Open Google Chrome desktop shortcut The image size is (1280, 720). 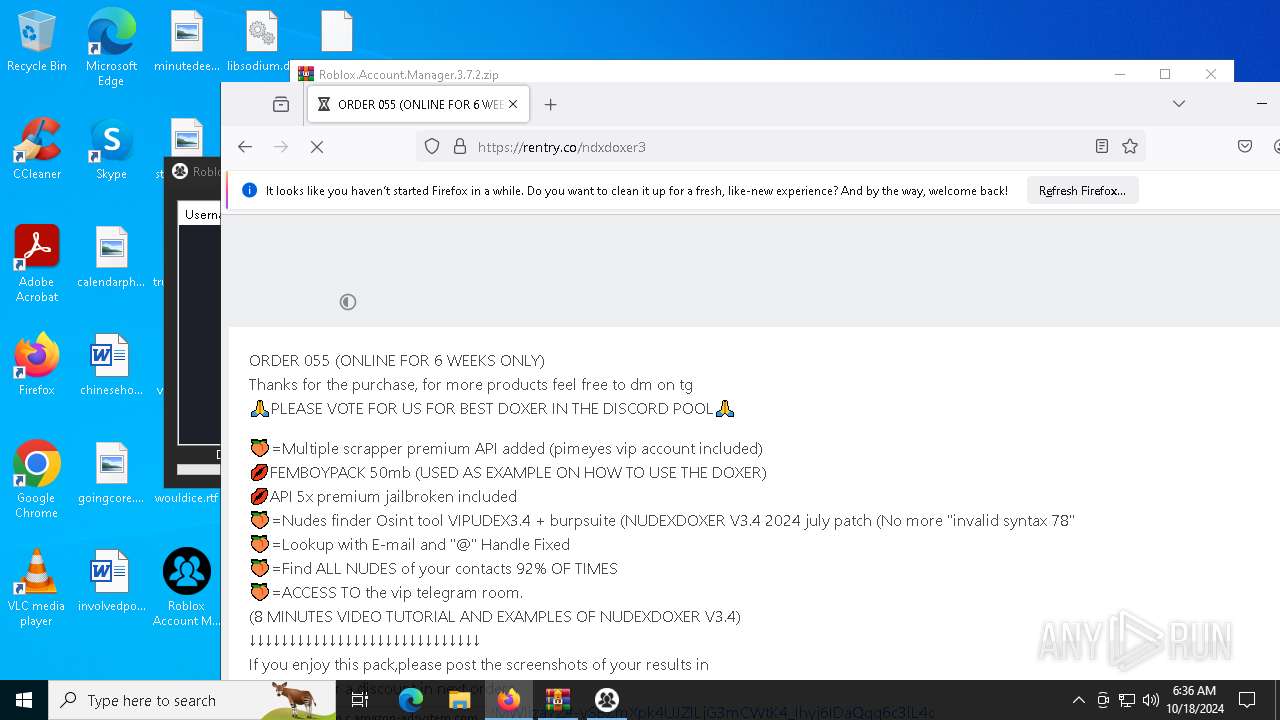pos(37,480)
